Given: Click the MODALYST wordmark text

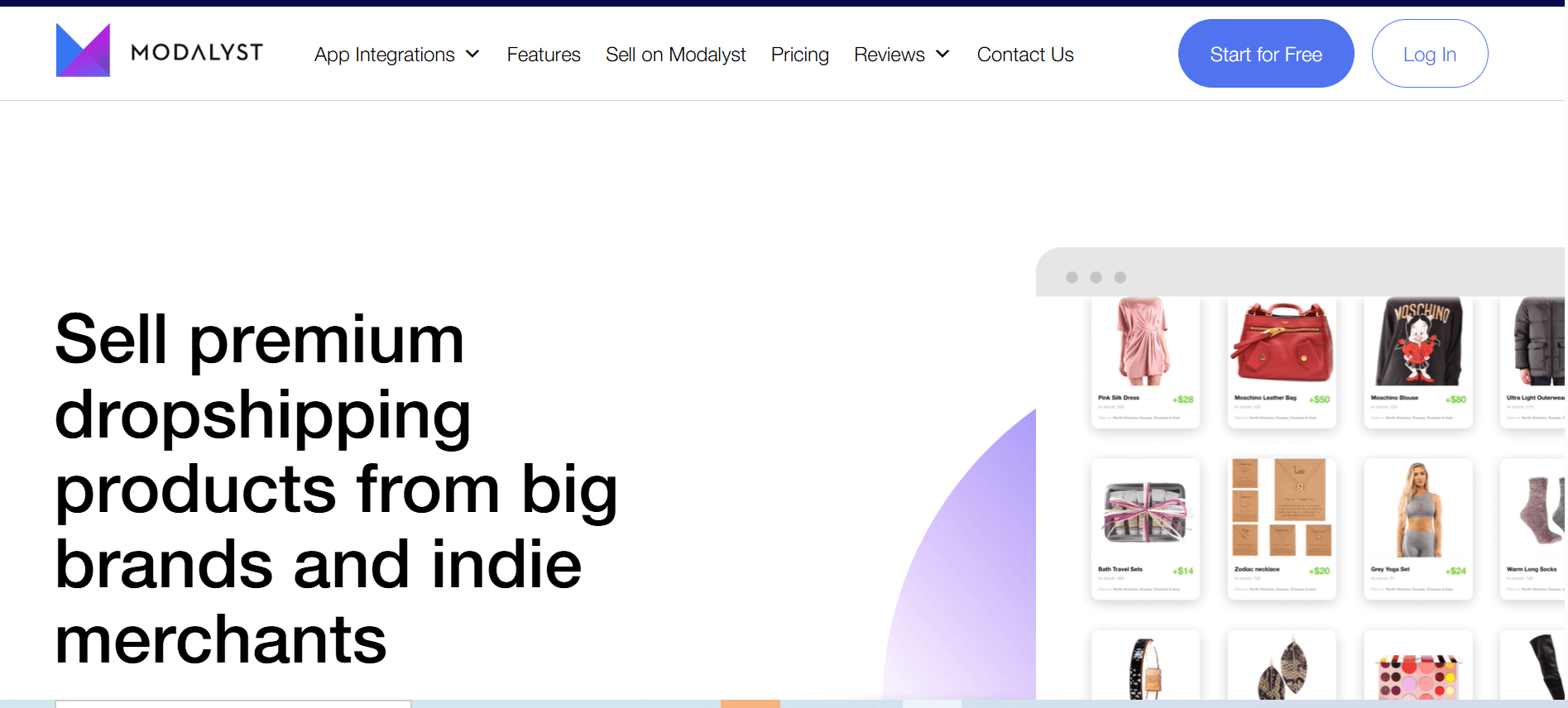Looking at the screenshot, I should tap(197, 53).
